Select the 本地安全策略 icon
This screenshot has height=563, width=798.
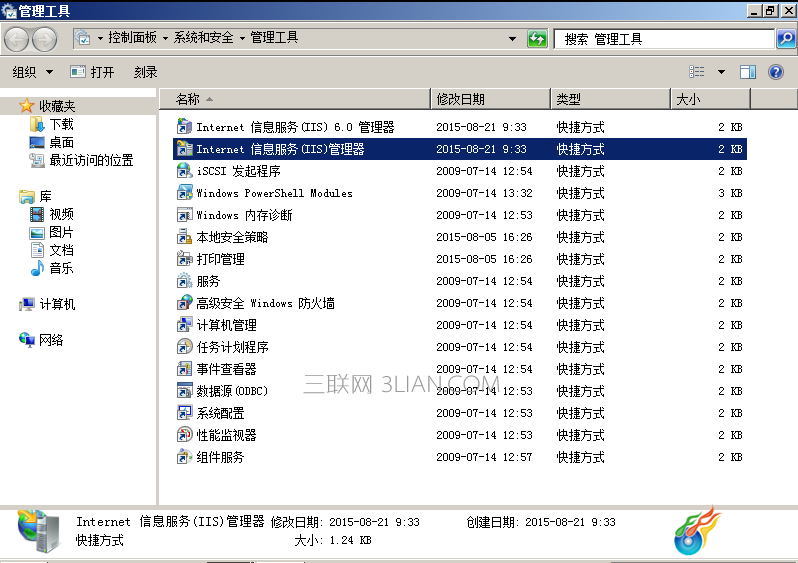point(184,237)
